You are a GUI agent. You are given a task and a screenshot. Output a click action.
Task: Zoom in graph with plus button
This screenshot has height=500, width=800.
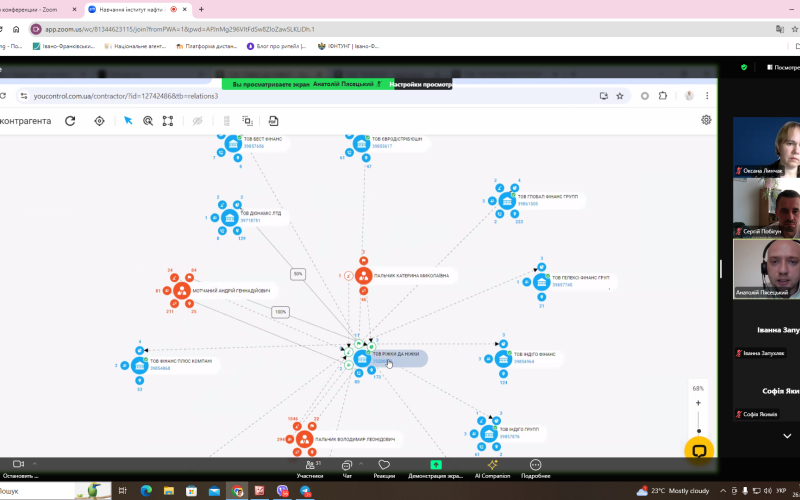[x=698, y=403]
